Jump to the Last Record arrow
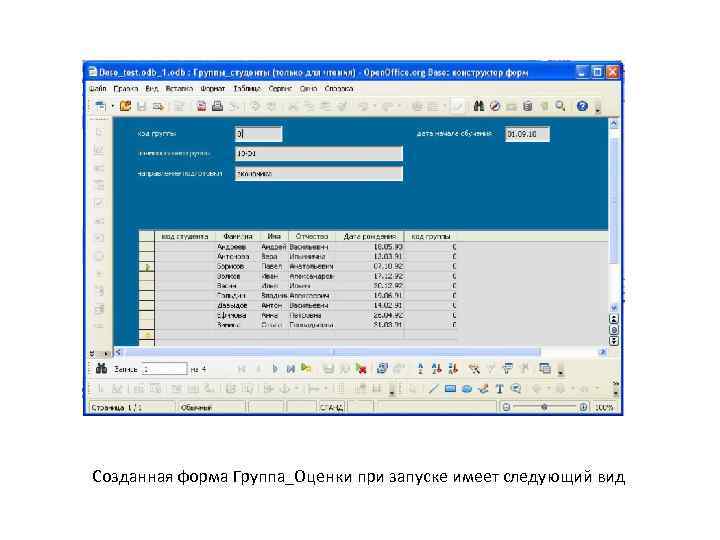The width and height of the screenshot is (720, 540). click(x=290, y=369)
